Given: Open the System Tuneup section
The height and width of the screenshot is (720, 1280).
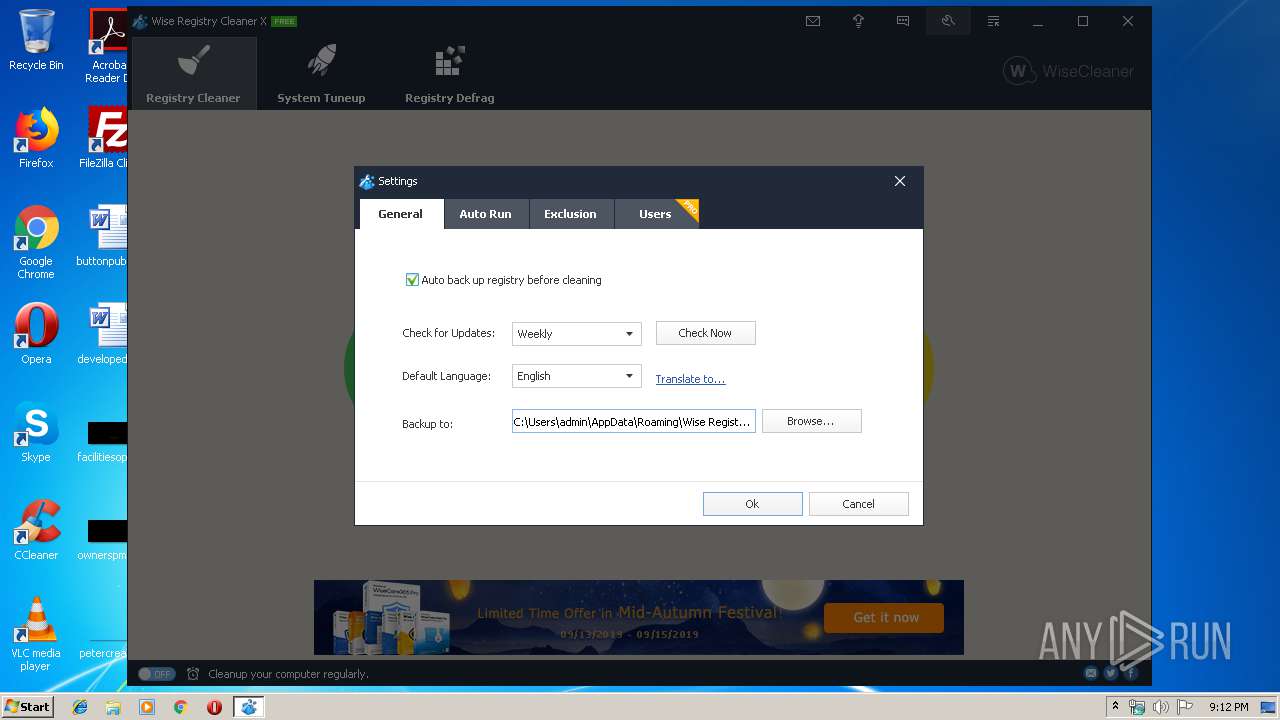Looking at the screenshot, I should coord(321,73).
